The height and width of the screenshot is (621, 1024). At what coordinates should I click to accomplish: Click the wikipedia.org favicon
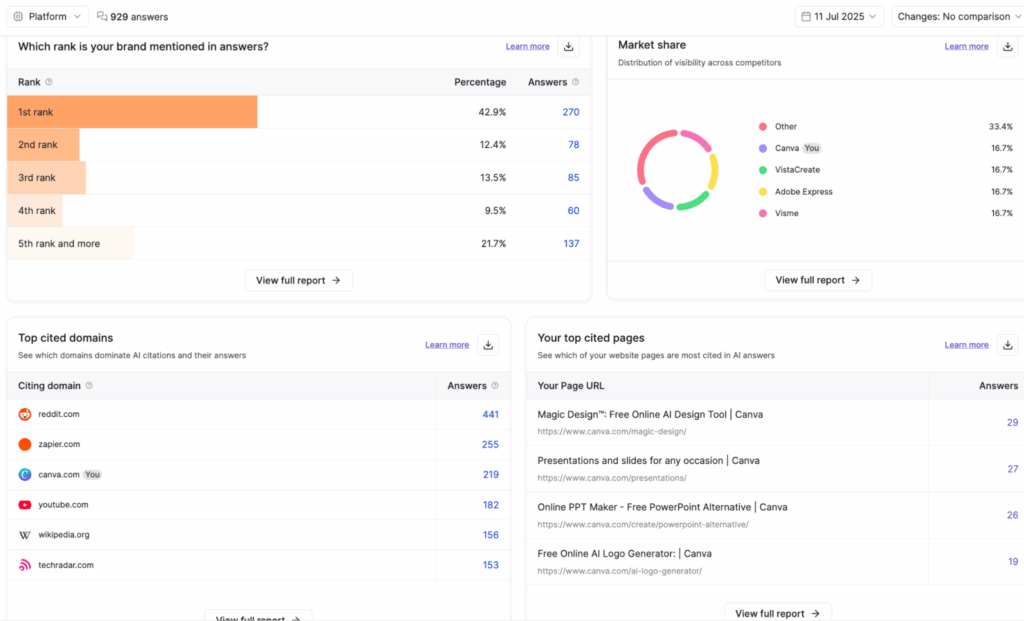pyautogui.click(x=25, y=535)
